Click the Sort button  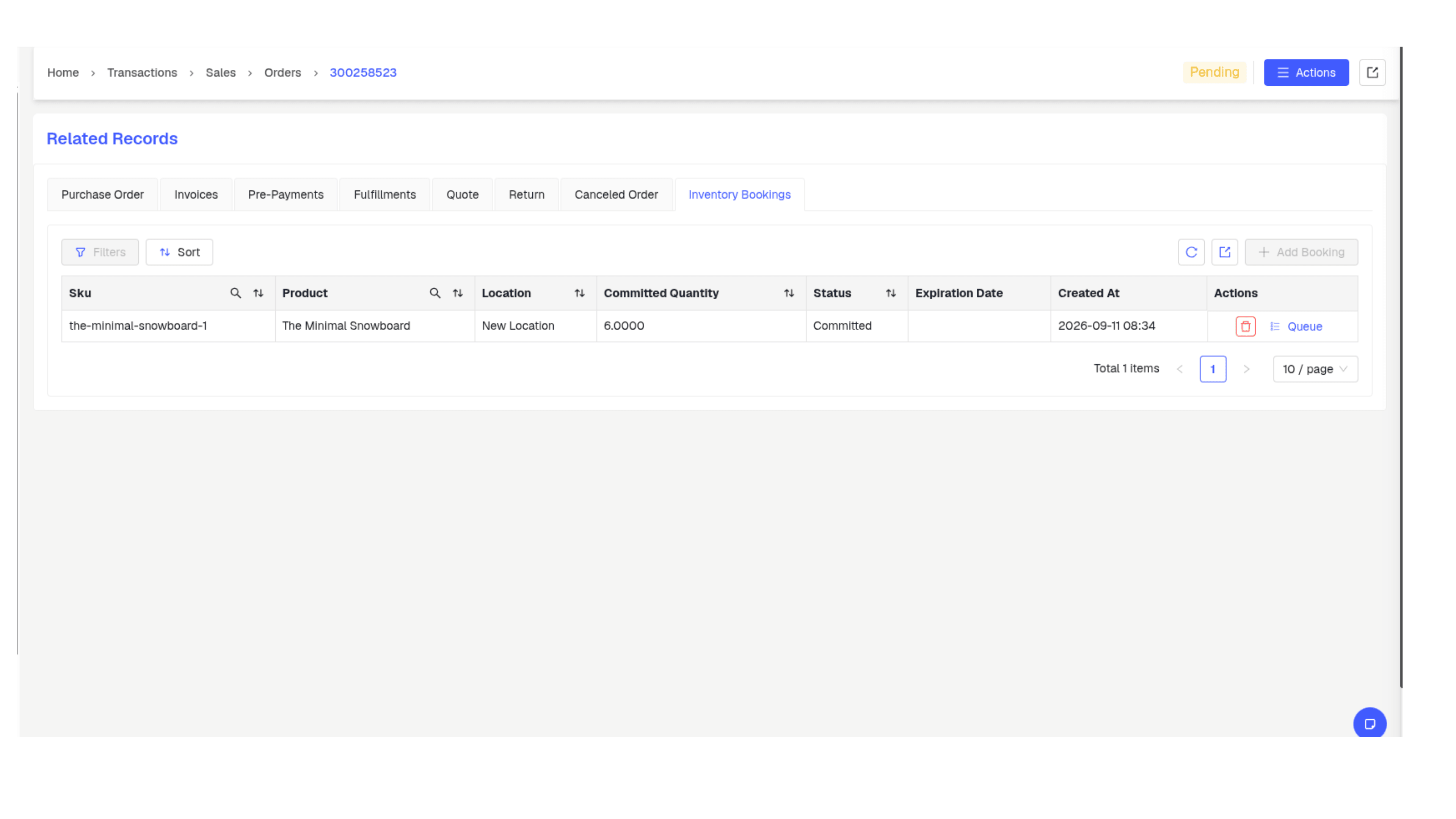click(179, 252)
